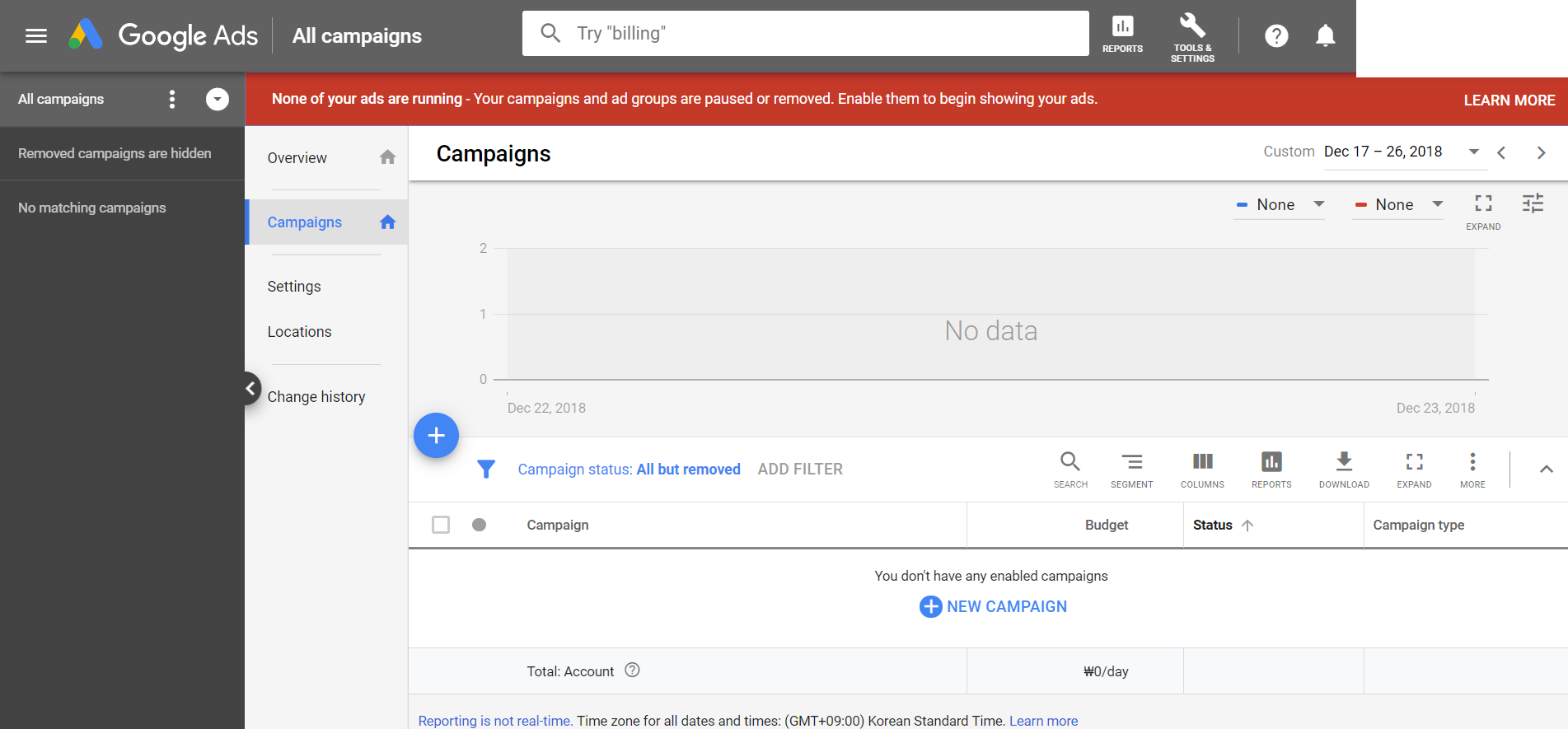Sort by Budget column header
This screenshot has width=1568, height=729.
point(1107,525)
